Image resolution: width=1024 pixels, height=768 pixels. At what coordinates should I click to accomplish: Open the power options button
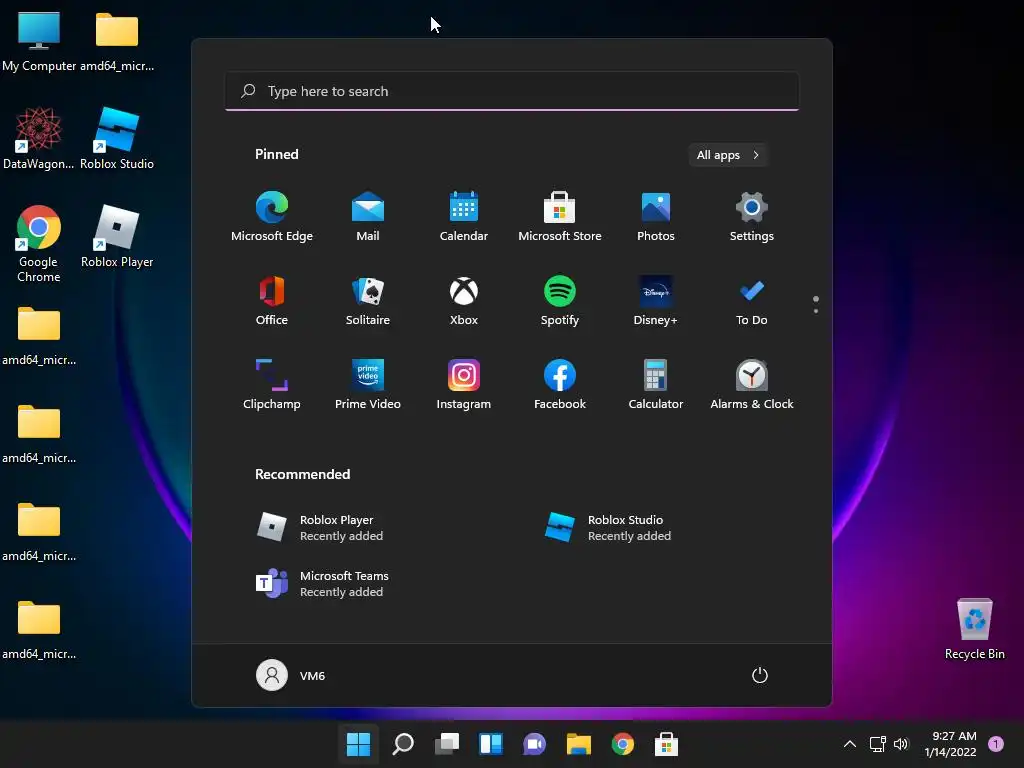(x=760, y=675)
